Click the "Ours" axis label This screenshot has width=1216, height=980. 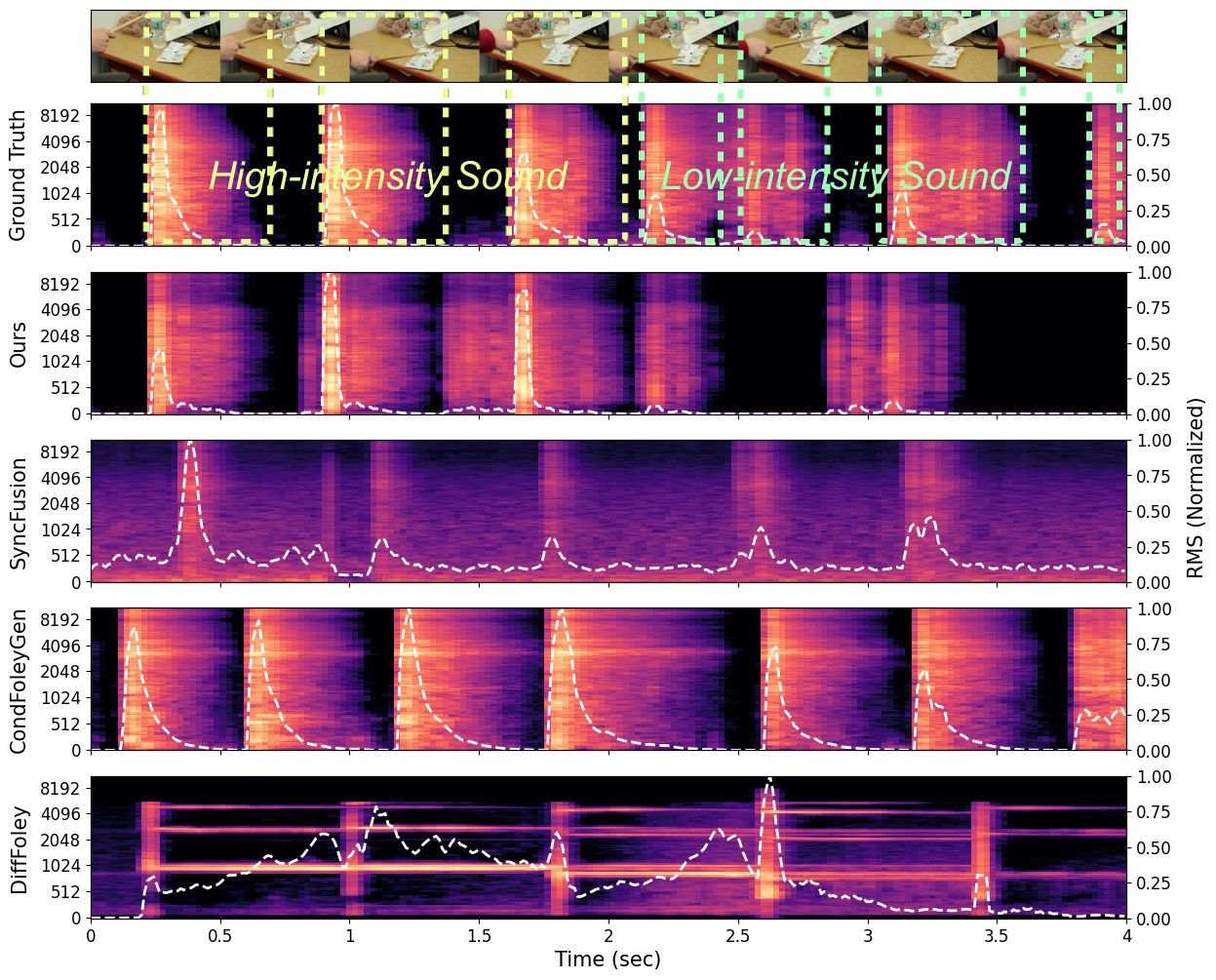(18, 344)
